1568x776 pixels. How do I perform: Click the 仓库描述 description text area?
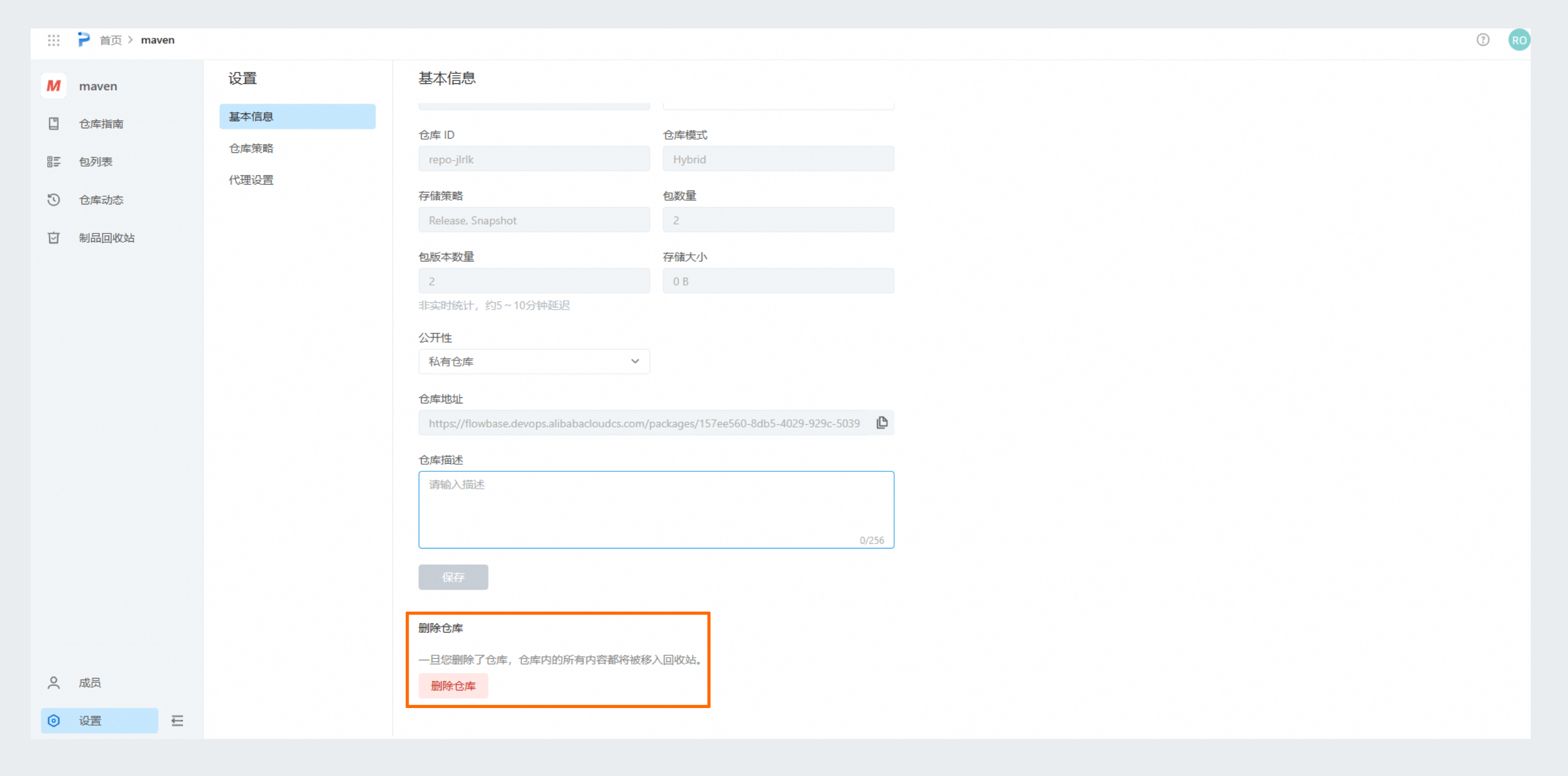(656, 510)
